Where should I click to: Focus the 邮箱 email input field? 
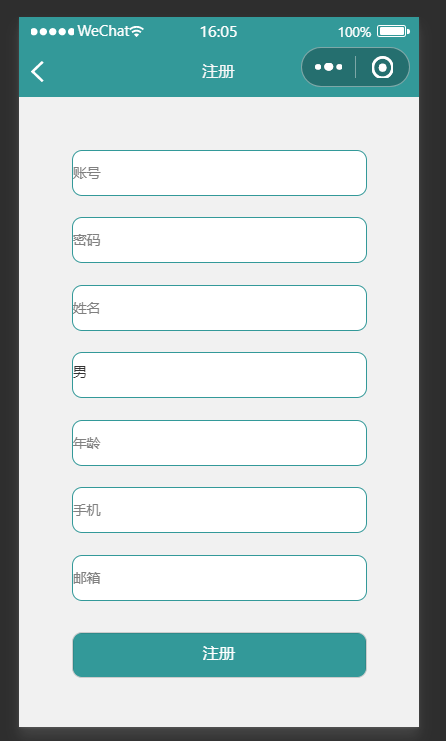pos(219,578)
